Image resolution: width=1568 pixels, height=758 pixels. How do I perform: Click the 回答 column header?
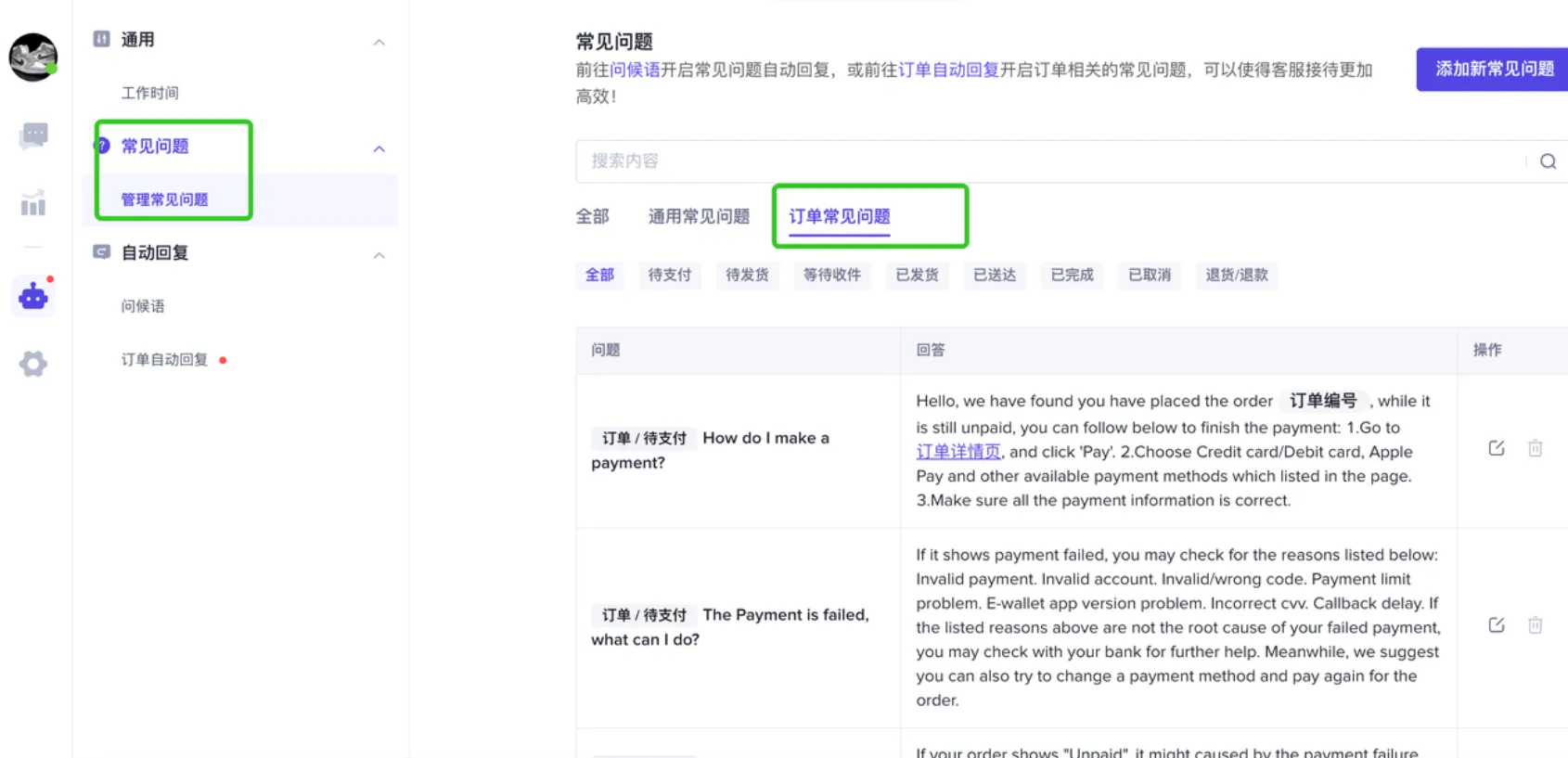[931, 350]
